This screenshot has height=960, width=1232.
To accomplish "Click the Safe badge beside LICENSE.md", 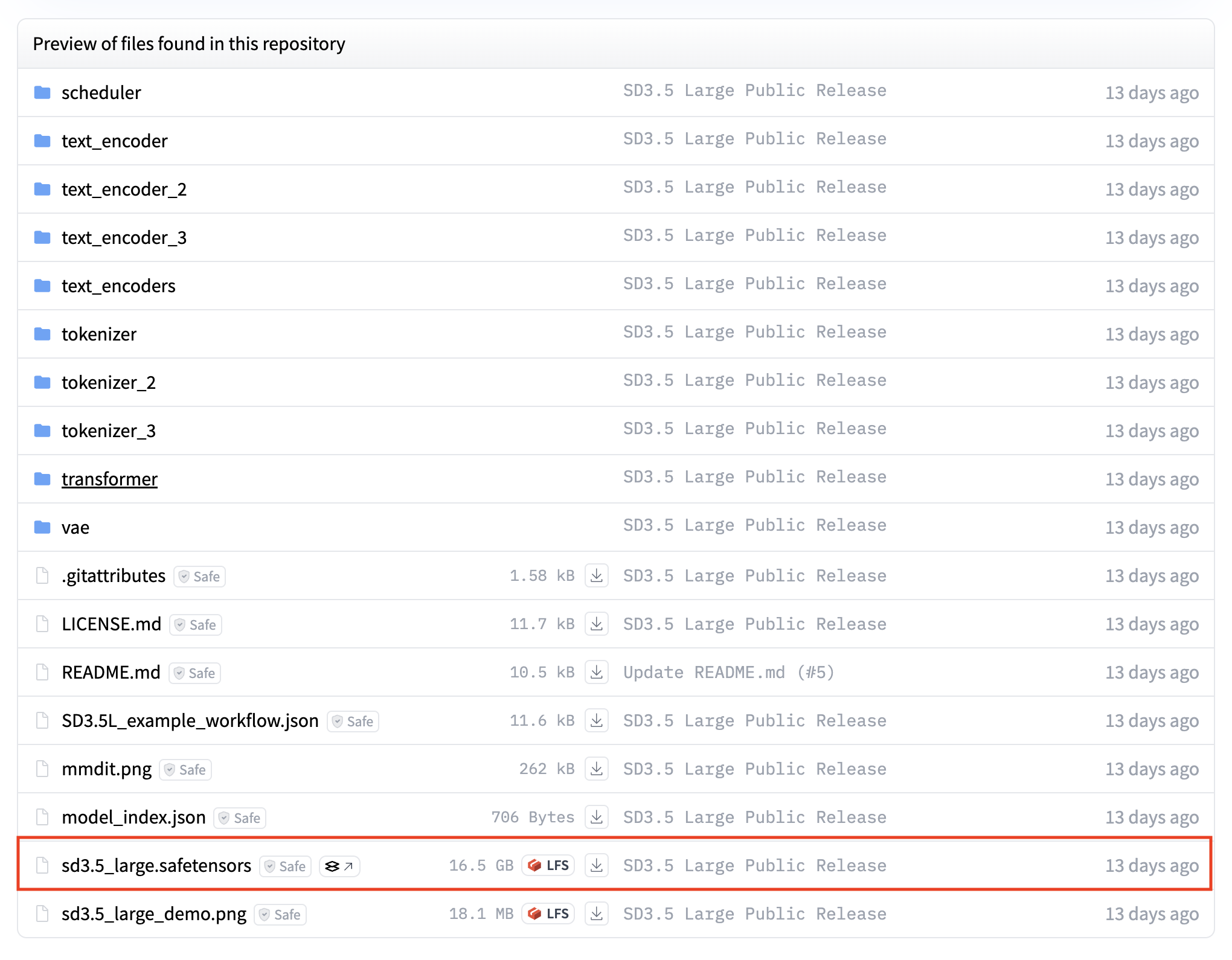I will pyautogui.click(x=196, y=625).
